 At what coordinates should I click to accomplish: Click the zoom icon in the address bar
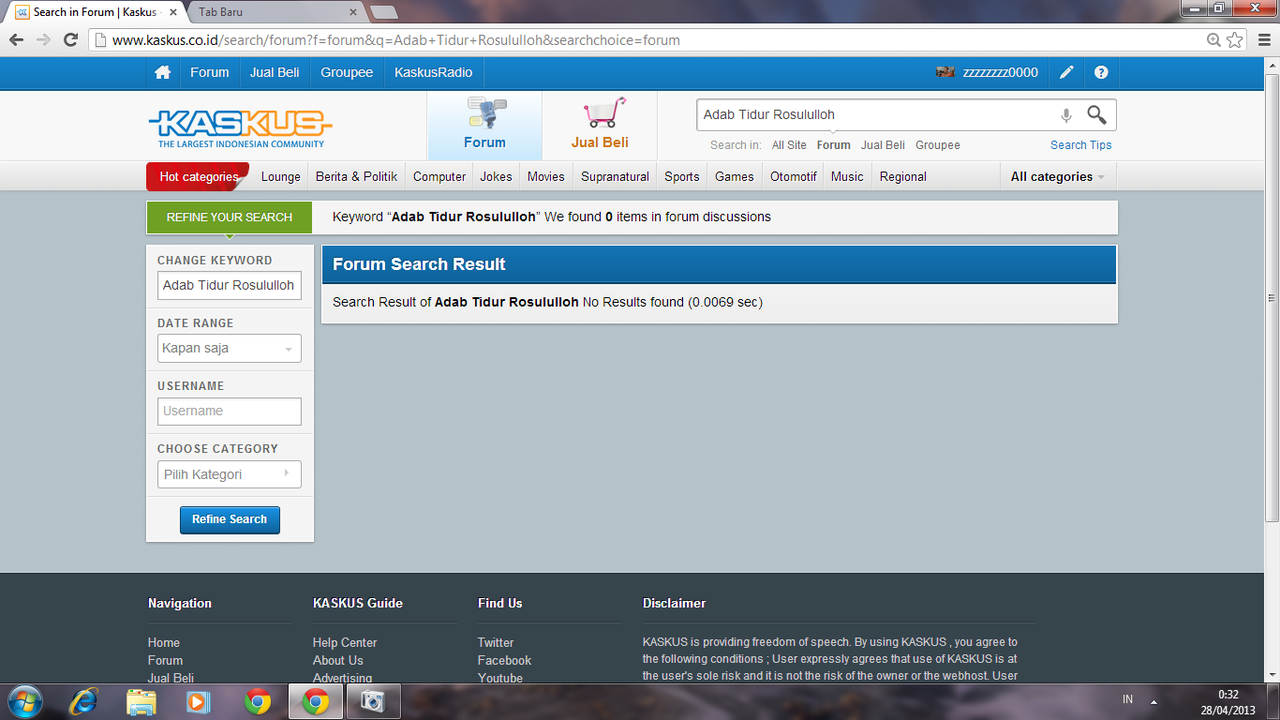pyautogui.click(x=1214, y=40)
